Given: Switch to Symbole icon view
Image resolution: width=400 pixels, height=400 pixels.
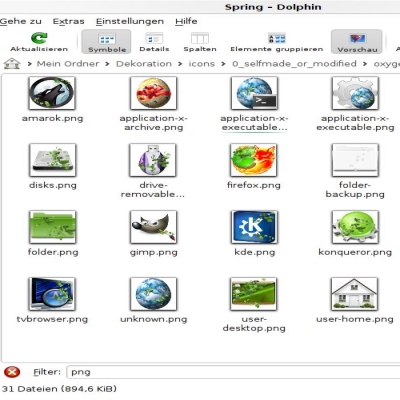Looking at the screenshot, I should tap(106, 42).
